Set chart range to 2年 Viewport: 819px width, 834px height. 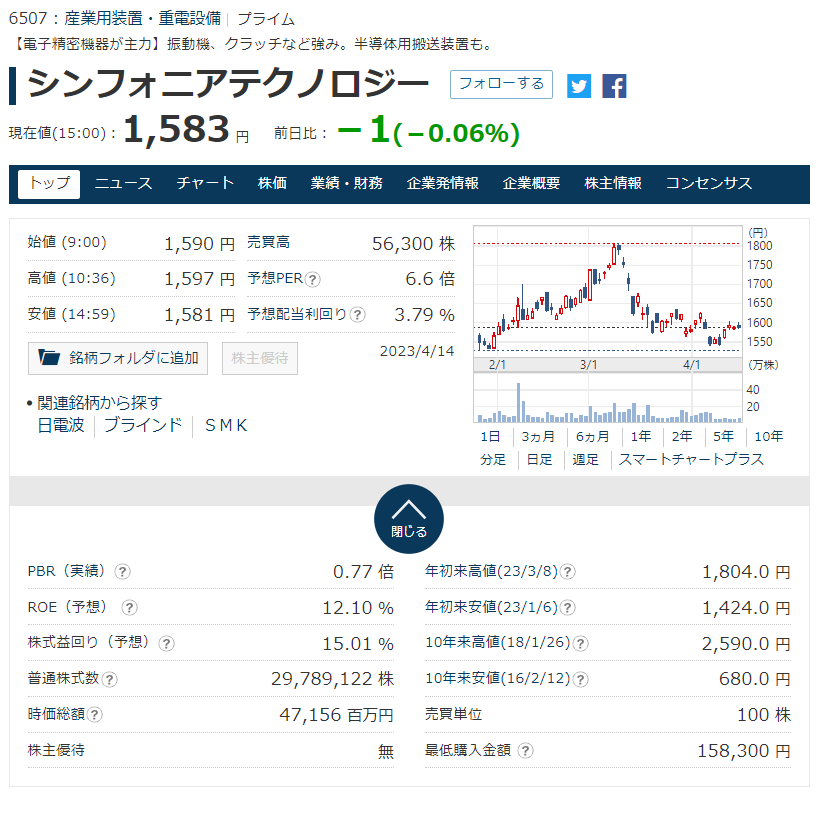(682, 437)
